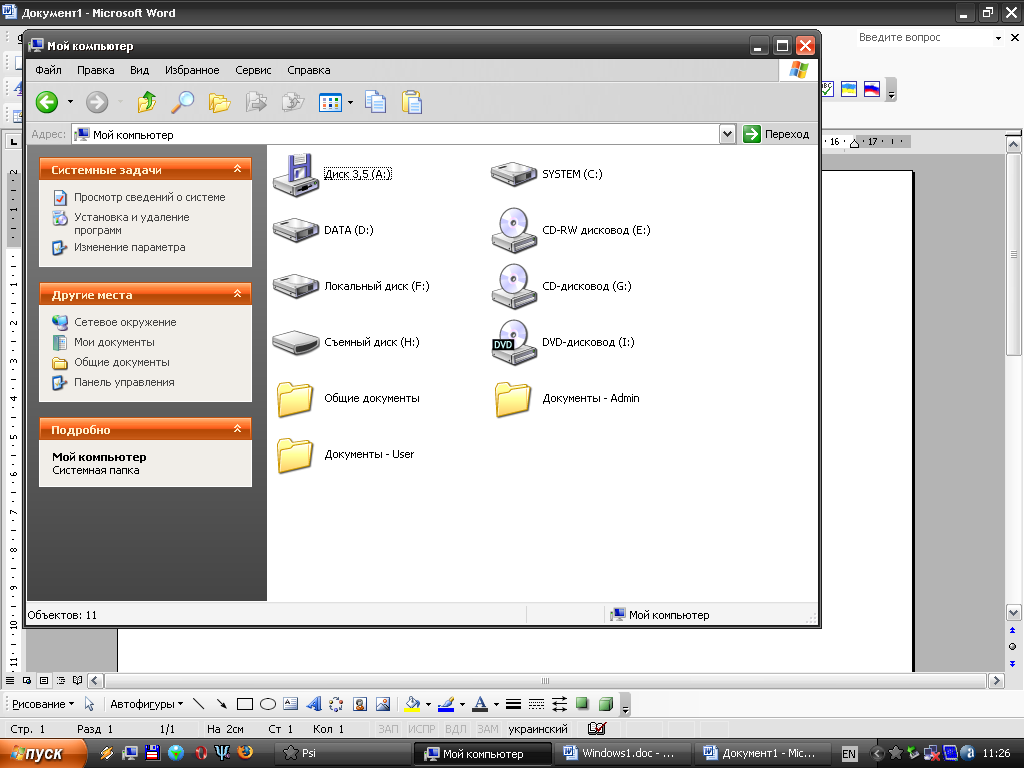The image size is (1024, 768).
Task: Click the Font Color button in Word
Action: tap(480, 704)
